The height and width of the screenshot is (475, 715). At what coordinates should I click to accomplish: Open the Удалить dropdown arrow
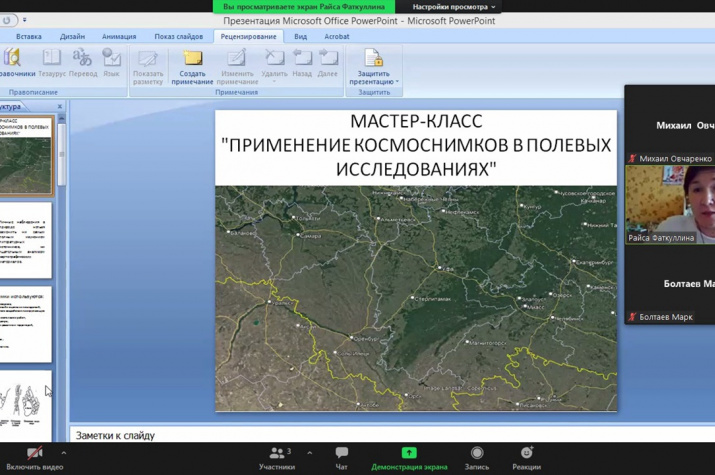pyautogui.click(x=275, y=82)
